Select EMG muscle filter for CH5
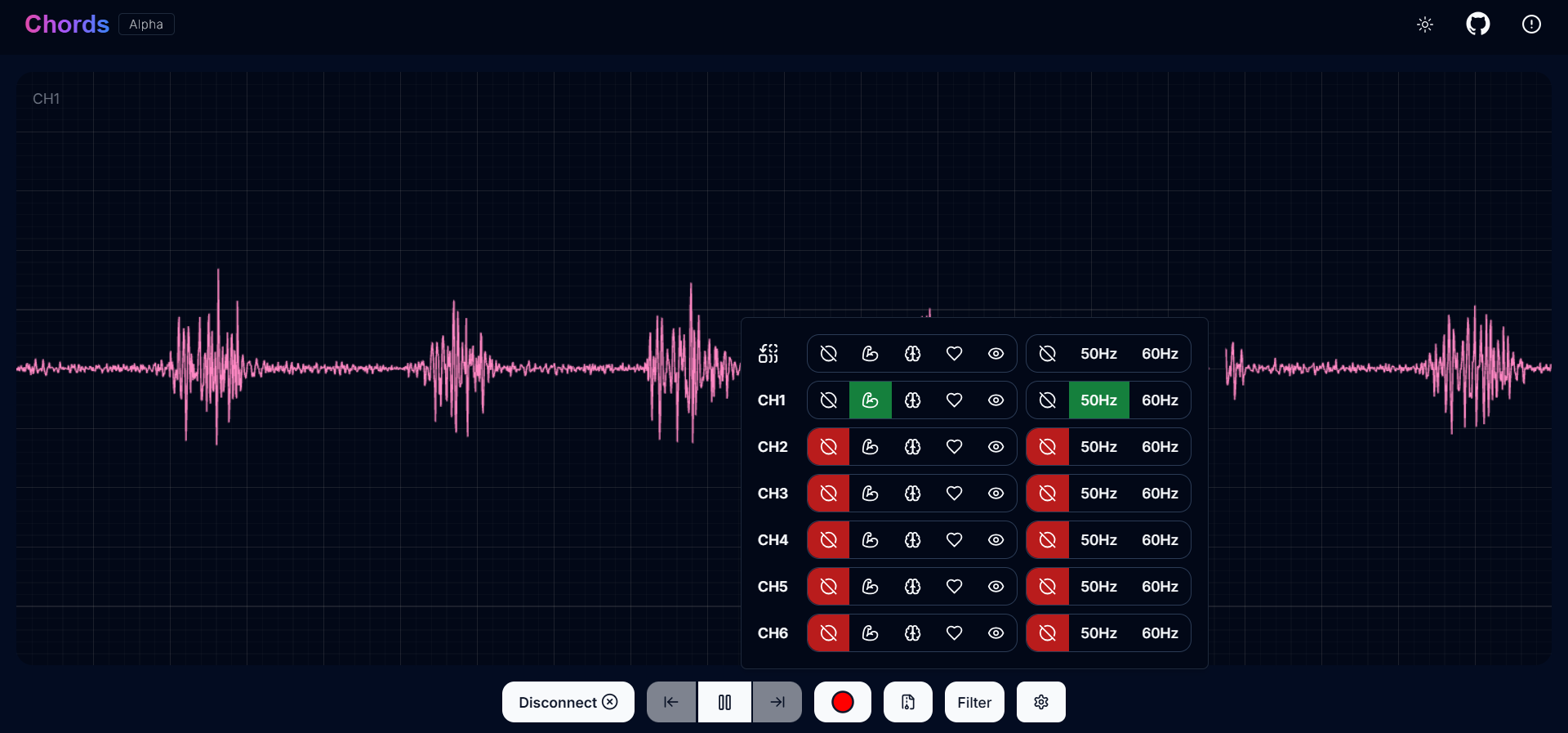 point(871,587)
